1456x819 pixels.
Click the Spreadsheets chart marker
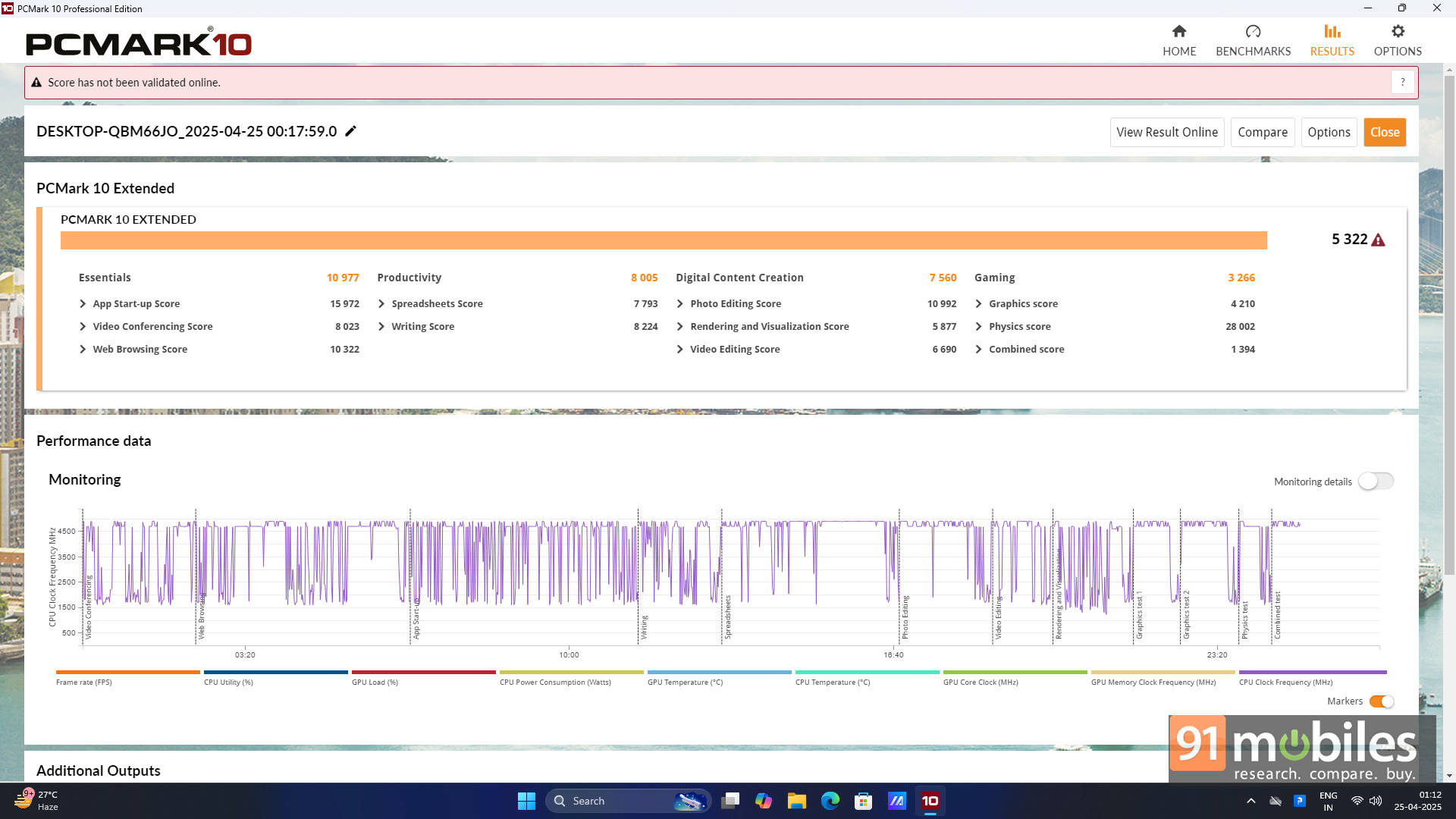pos(727,617)
